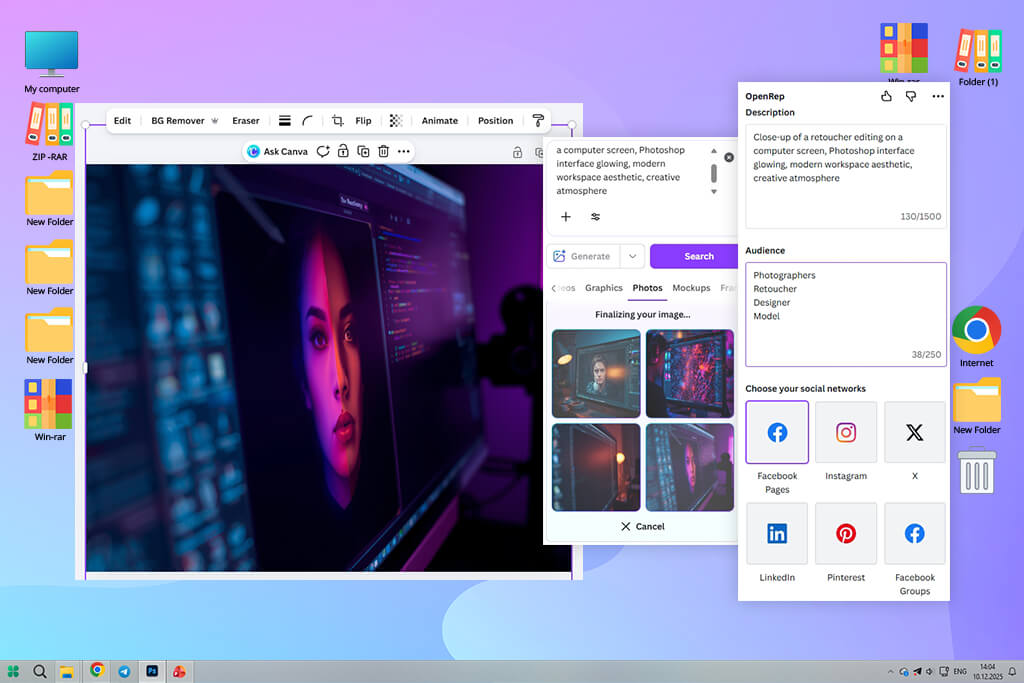The height and width of the screenshot is (683, 1024).
Task: Open prompt settings sliders icon
Action: 595,217
